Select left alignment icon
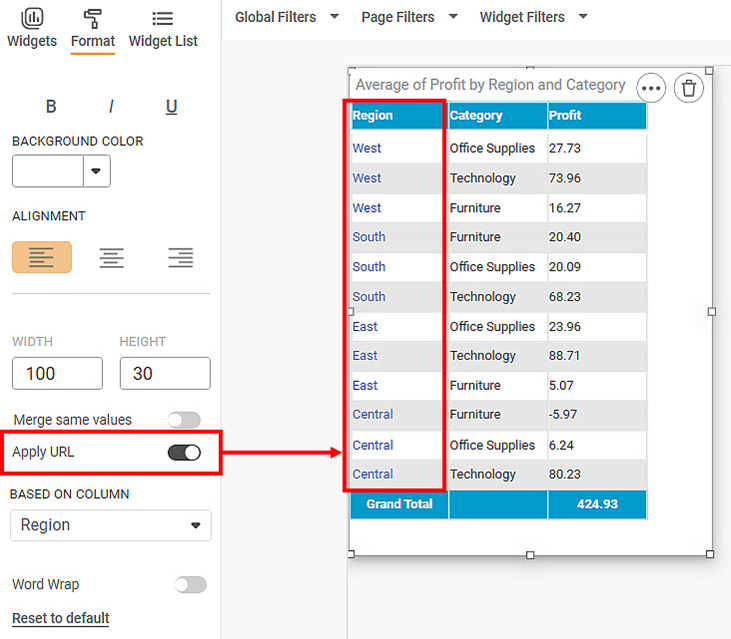Viewport: 731px width, 639px height. [x=42, y=257]
